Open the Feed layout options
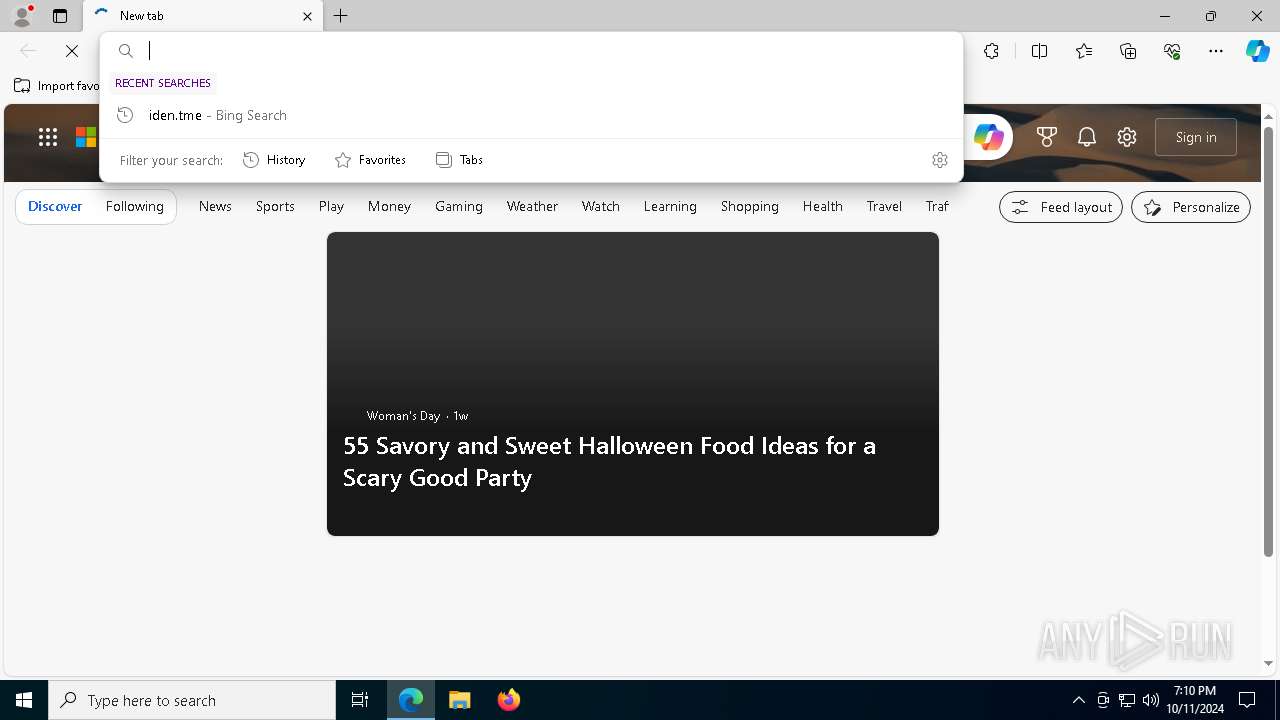Screen dimensions: 1280x720 pos(1061,207)
